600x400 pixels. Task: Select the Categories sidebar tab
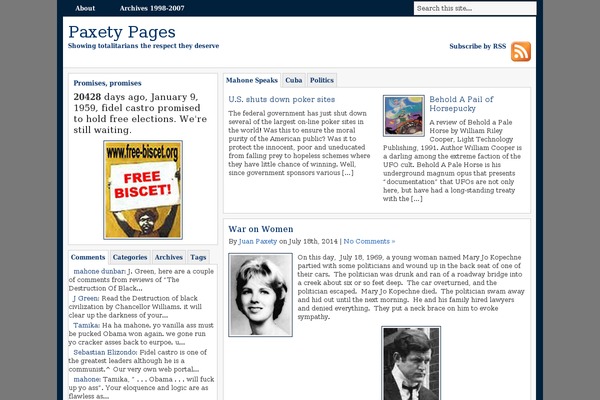tap(130, 257)
